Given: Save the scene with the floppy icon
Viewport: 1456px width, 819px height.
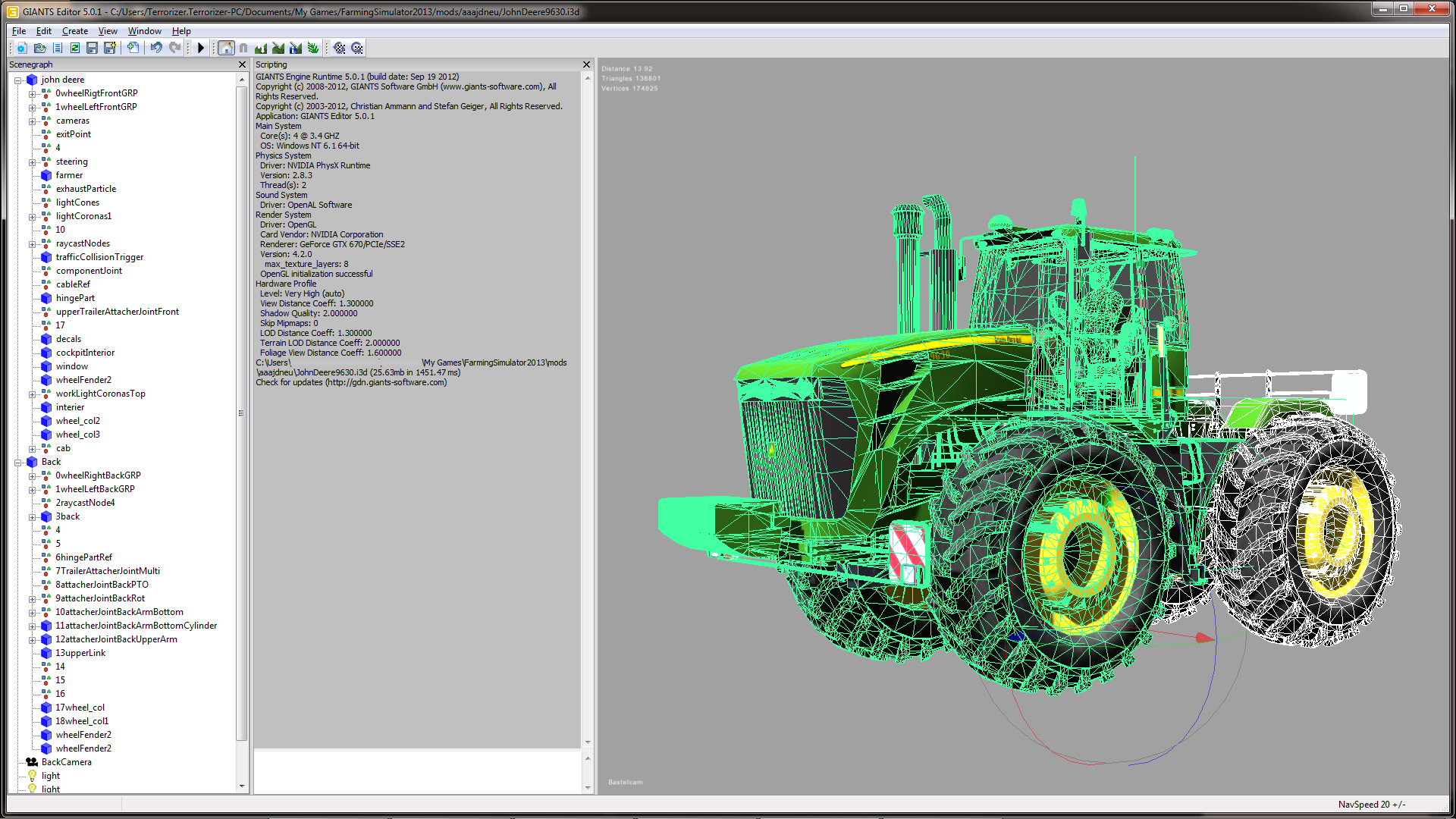Looking at the screenshot, I should (x=92, y=48).
